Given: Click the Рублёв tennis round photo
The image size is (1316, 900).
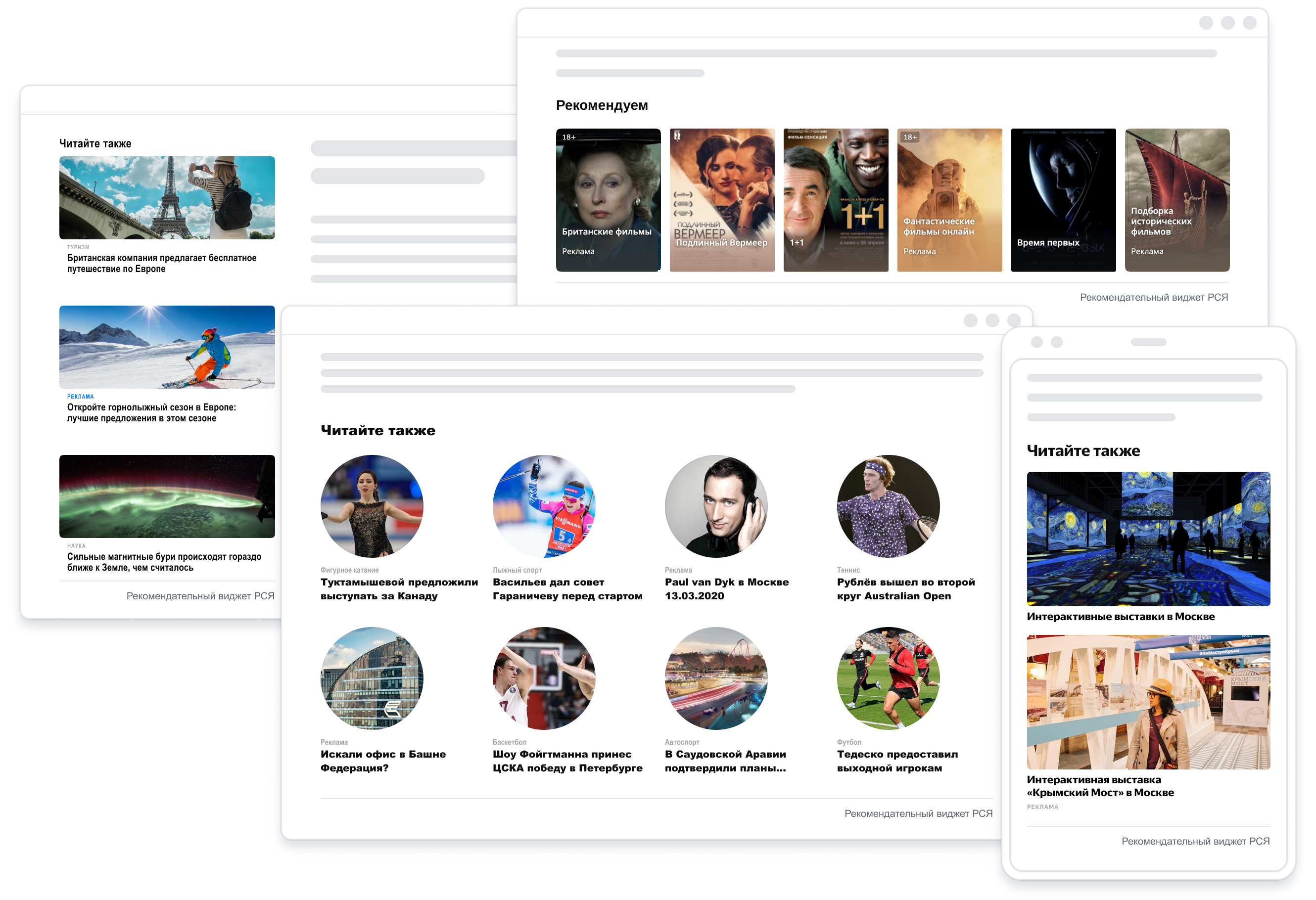Looking at the screenshot, I should pos(889,506).
